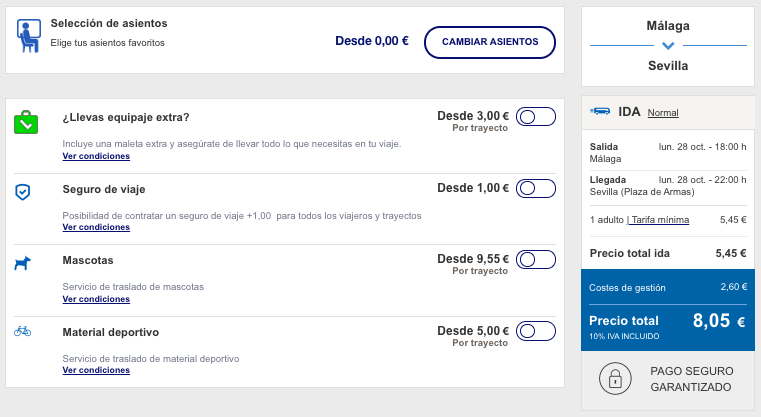
Task: Click the bus icon beside IDA
Action: pos(600,112)
